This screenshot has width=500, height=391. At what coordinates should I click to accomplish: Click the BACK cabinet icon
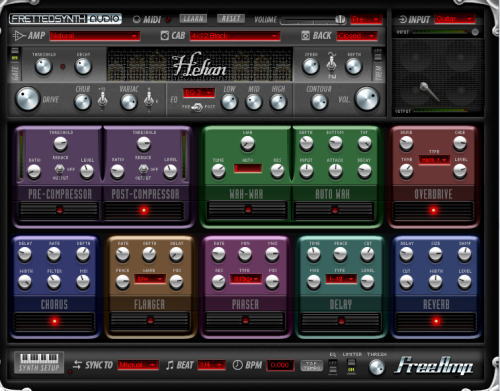click(305, 35)
